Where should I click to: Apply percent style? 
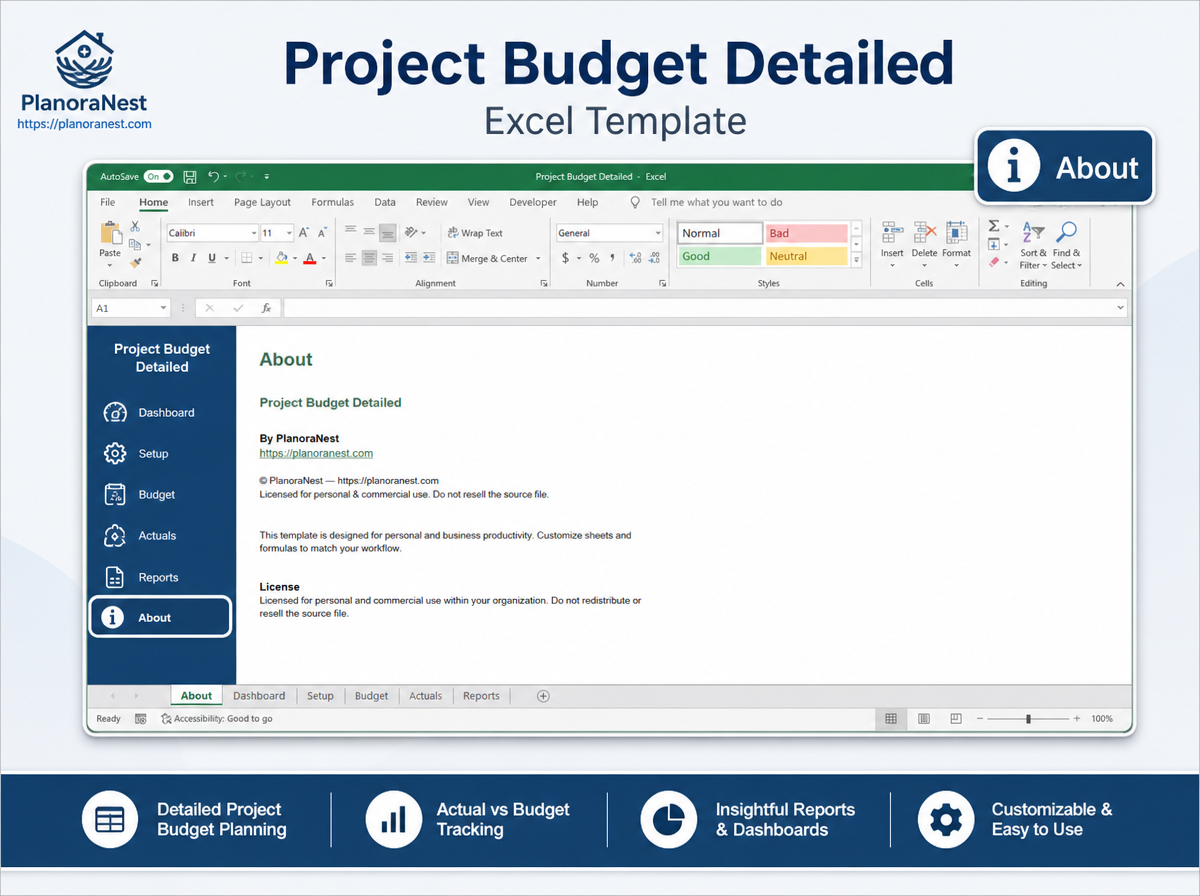point(594,258)
